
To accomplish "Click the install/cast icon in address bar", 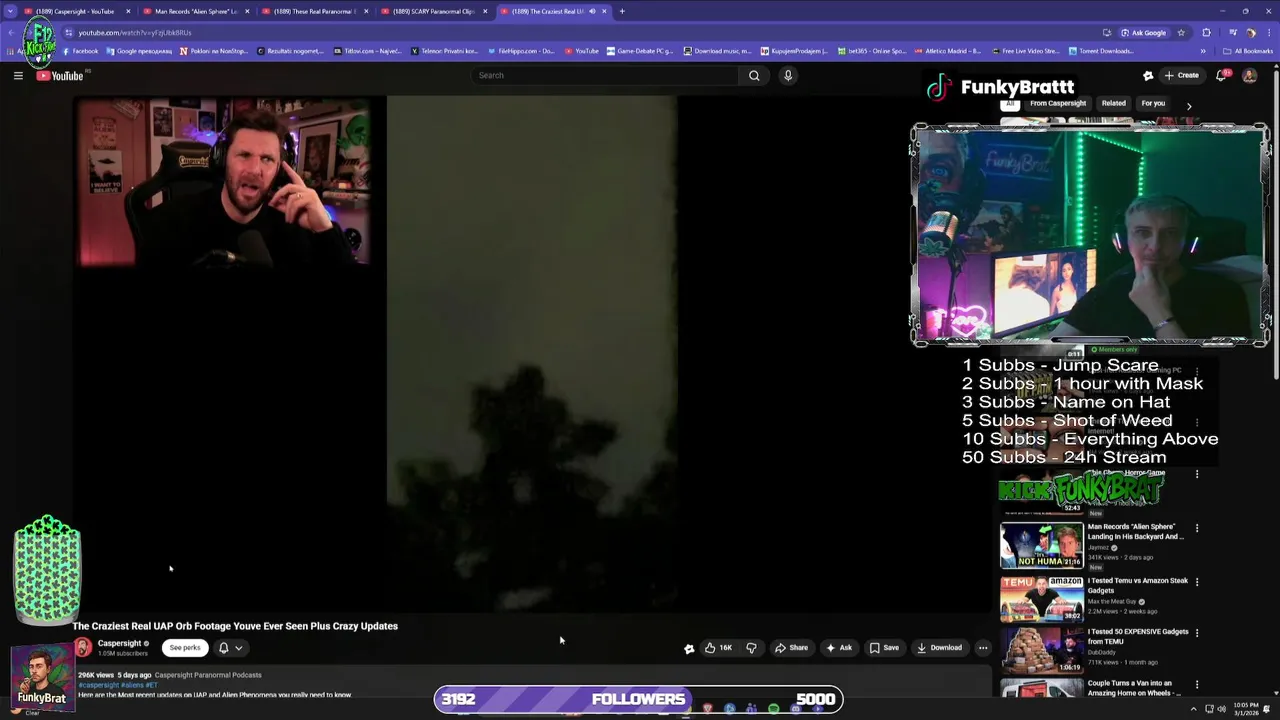I will click(x=1106, y=32).
